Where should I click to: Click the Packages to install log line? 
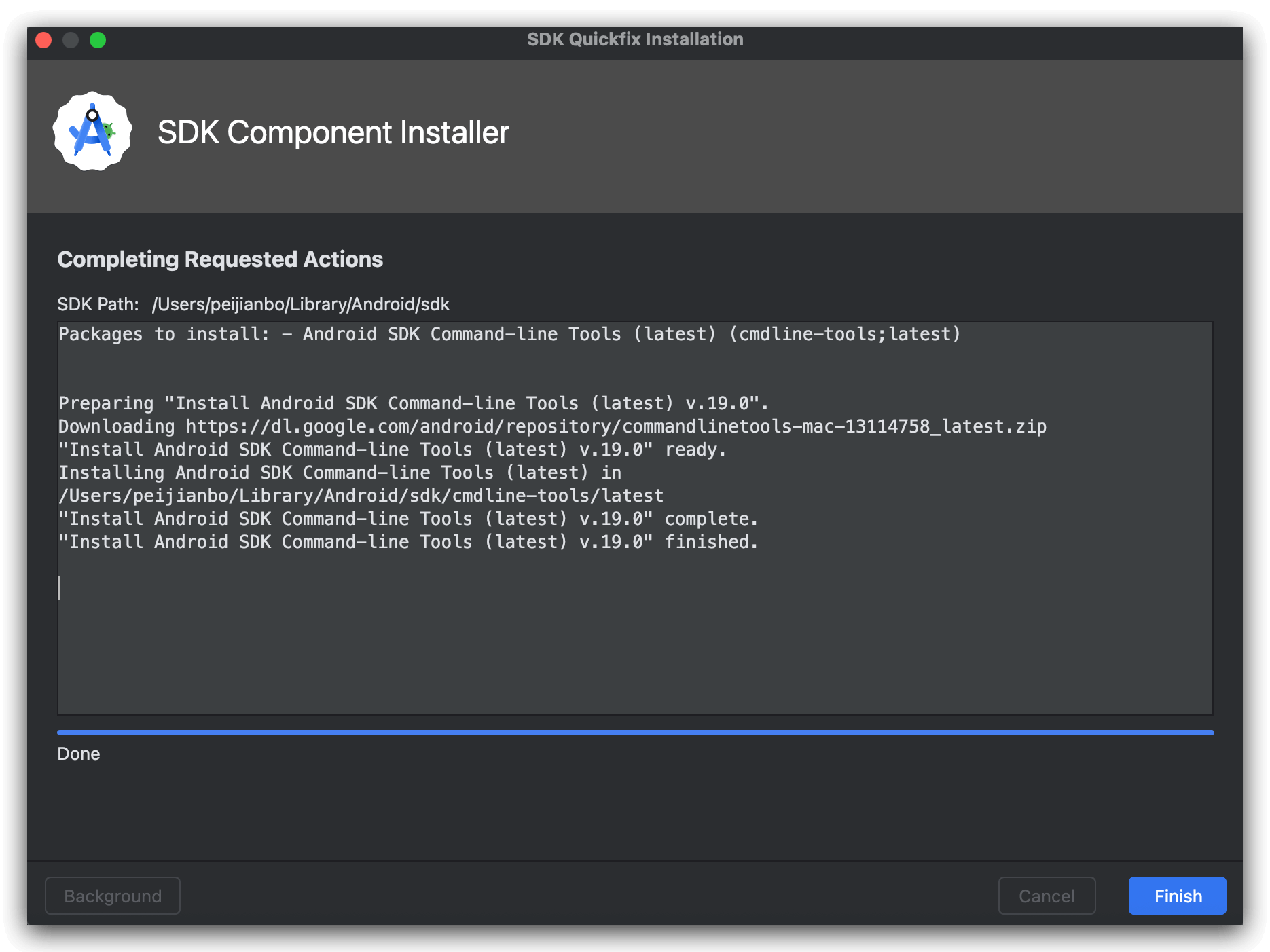[509, 334]
